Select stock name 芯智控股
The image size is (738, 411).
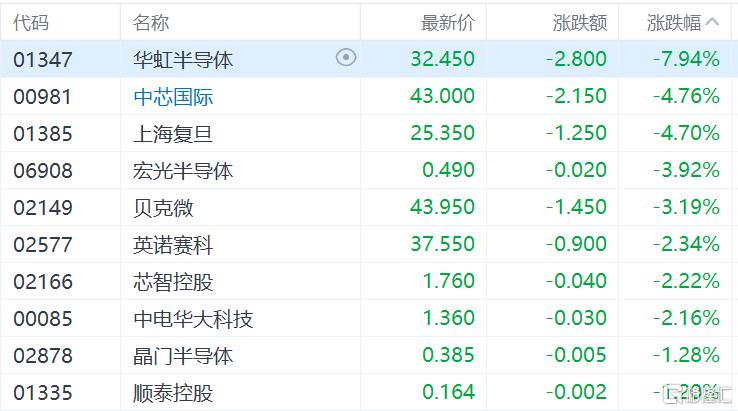pos(173,282)
